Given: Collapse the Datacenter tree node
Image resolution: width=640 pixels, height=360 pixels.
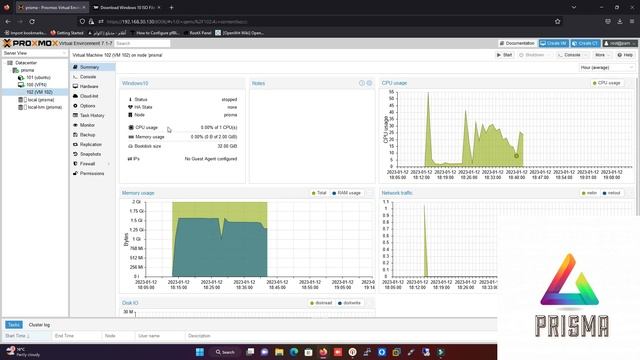Looking at the screenshot, I should tap(4, 63).
